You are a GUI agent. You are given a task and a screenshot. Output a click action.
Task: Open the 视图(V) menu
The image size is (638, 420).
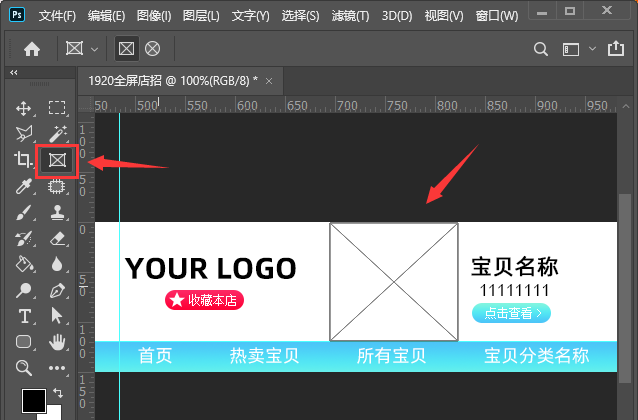point(444,16)
